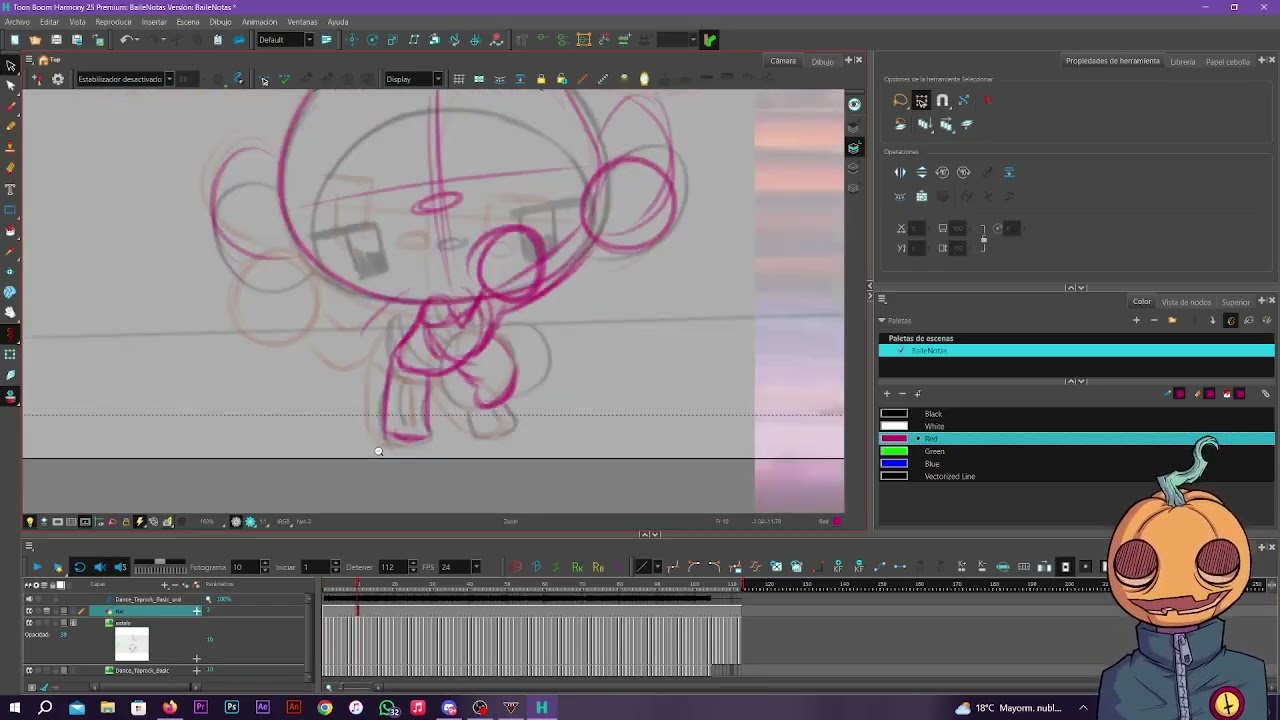The image size is (1280, 720).
Task: Switch to the Dibujo view tab
Action: click(822, 61)
